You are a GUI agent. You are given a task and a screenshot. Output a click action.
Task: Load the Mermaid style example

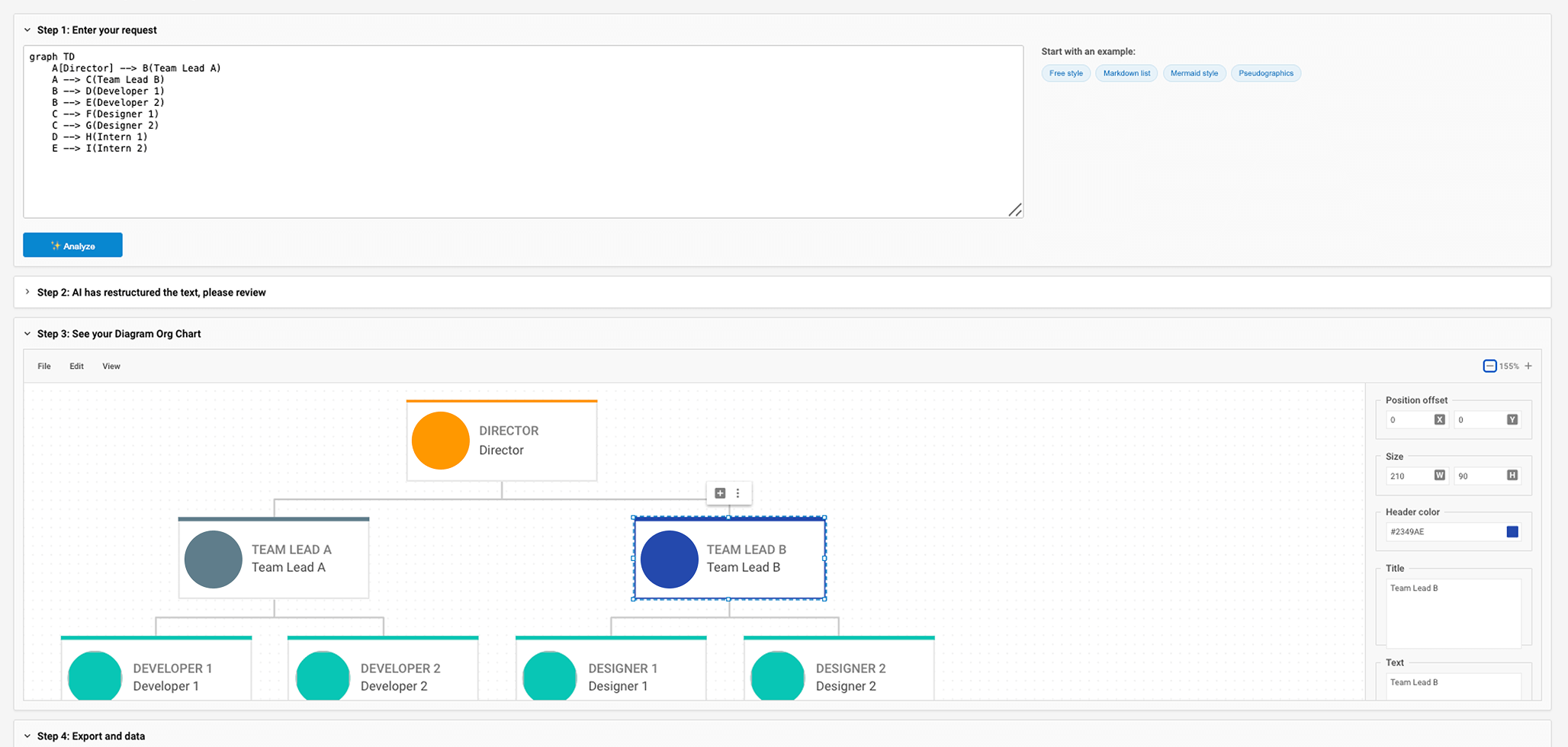pos(1194,73)
